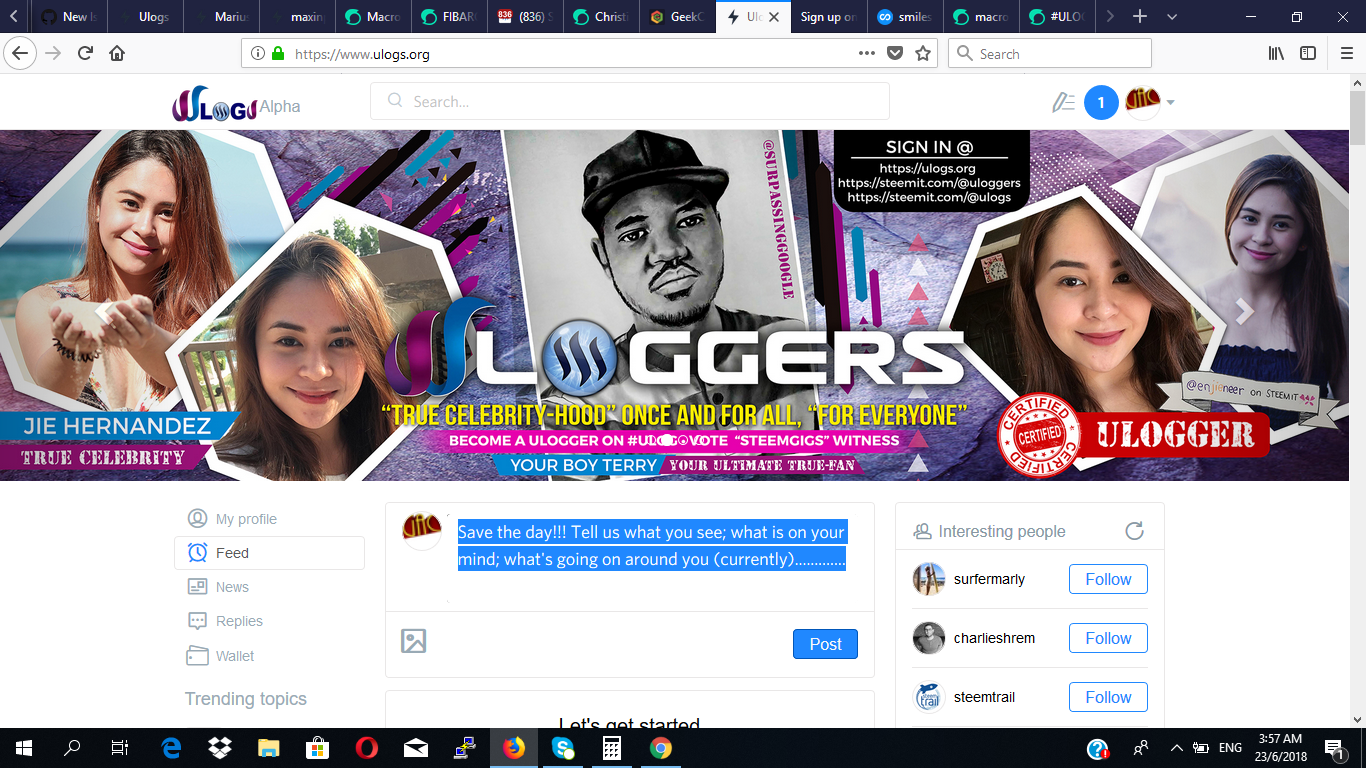
Task: Show hidden system tray icons
Action: (1176, 748)
